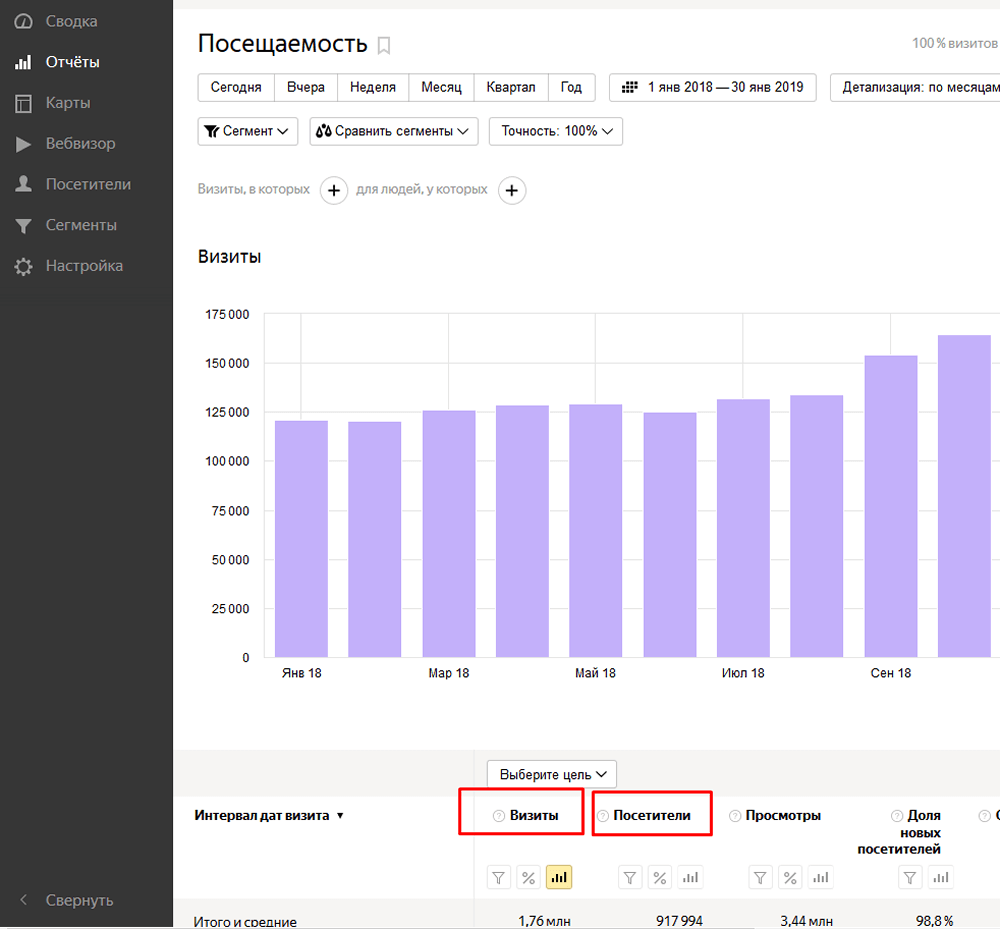1000x929 pixels.
Task: Click the filter icon under Визиты
Action: click(x=499, y=877)
